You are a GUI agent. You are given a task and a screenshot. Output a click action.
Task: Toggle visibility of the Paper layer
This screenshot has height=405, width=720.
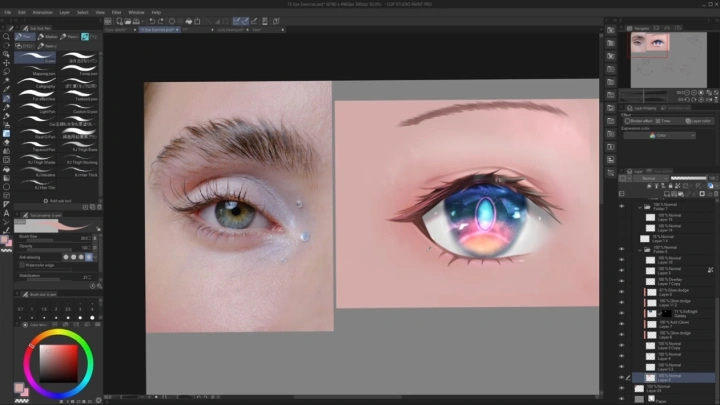coord(621,398)
